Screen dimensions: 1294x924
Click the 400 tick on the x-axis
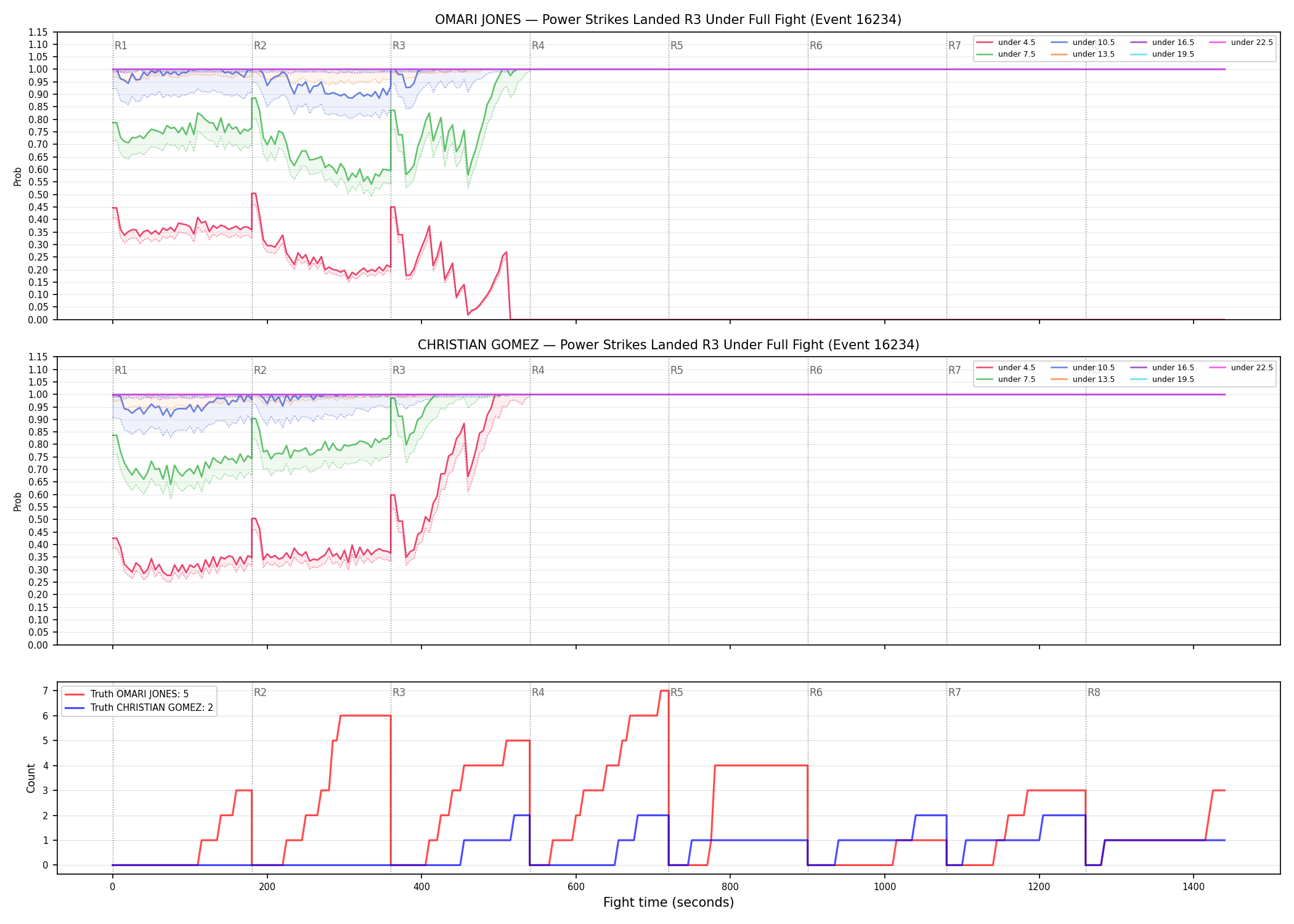421,887
